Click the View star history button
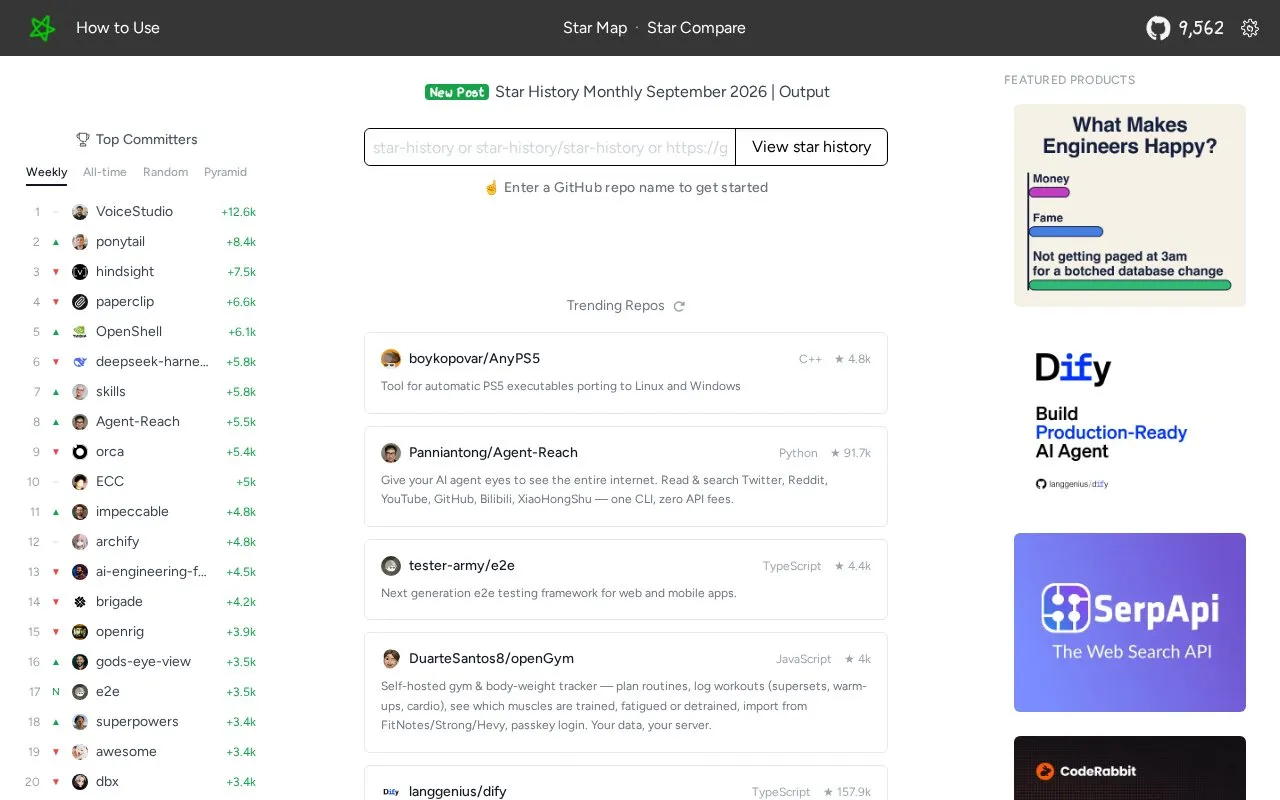Viewport: 1280px width, 800px height. [x=811, y=147]
